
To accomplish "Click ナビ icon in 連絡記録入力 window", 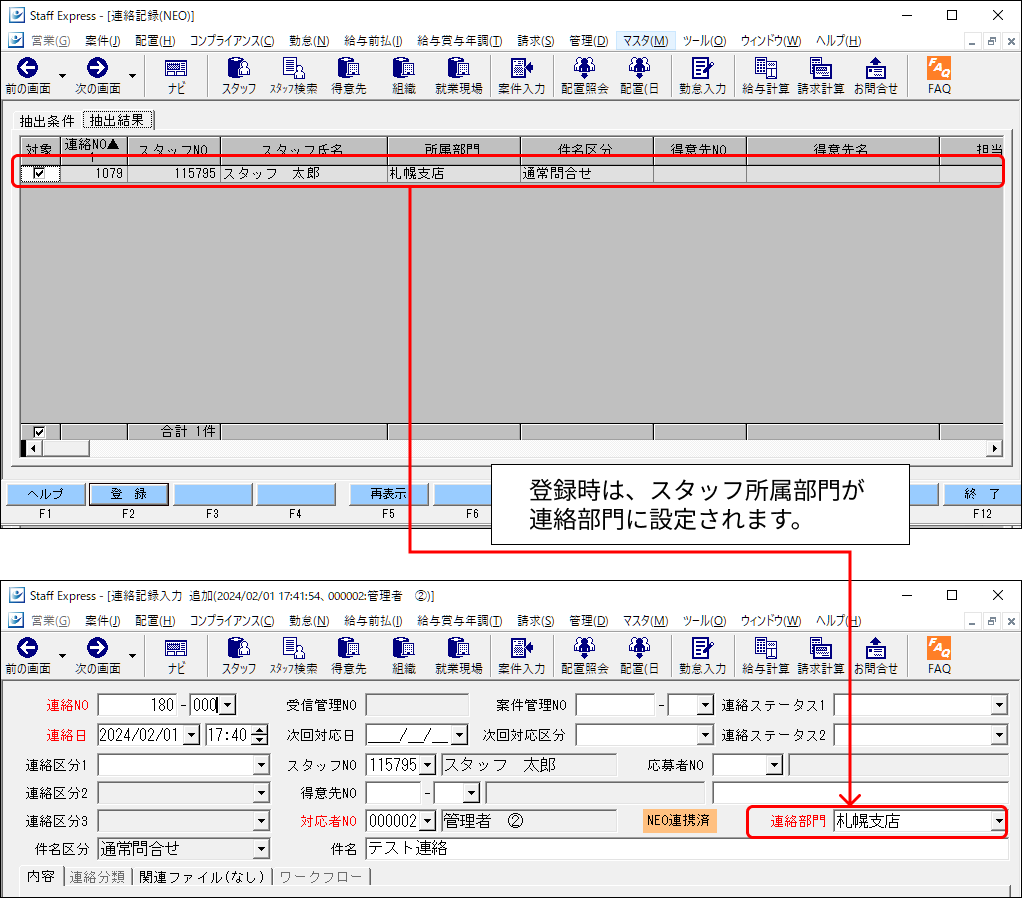I will tap(176, 656).
